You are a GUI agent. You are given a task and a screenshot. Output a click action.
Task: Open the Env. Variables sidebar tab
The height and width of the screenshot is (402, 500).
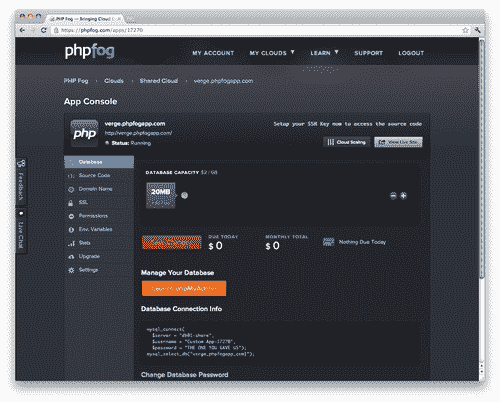tap(99, 229)
